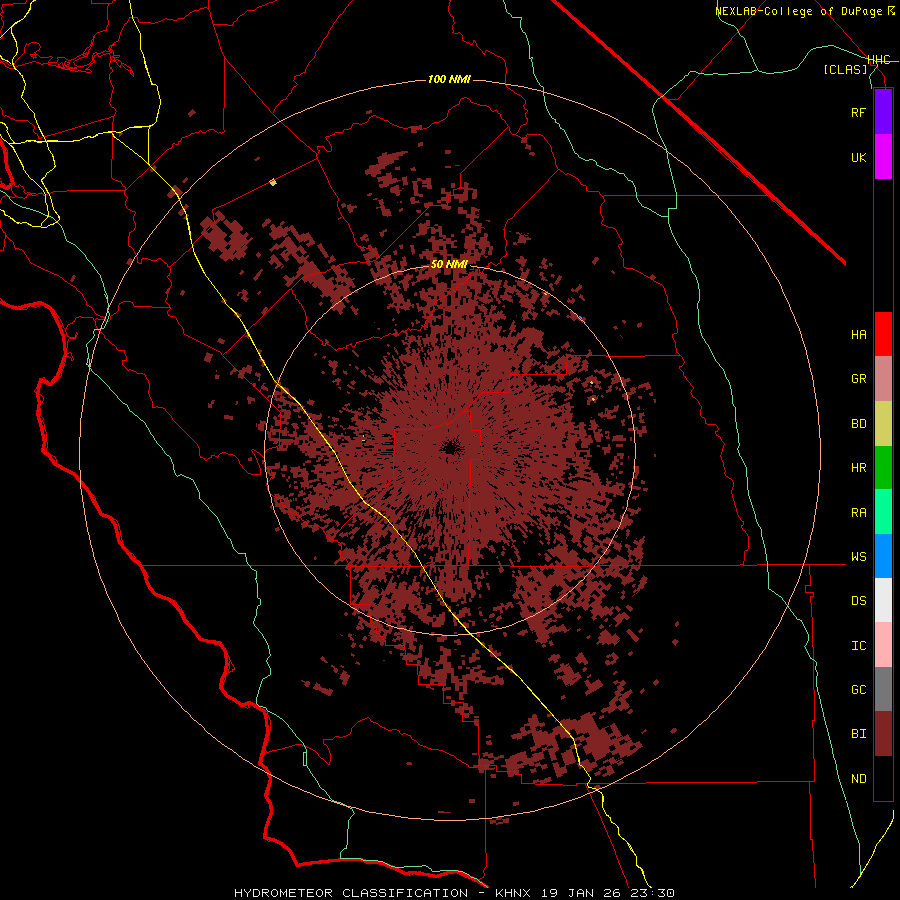Select the GR pinkish legend swatch
900x900 pixels.
(883, 379)
